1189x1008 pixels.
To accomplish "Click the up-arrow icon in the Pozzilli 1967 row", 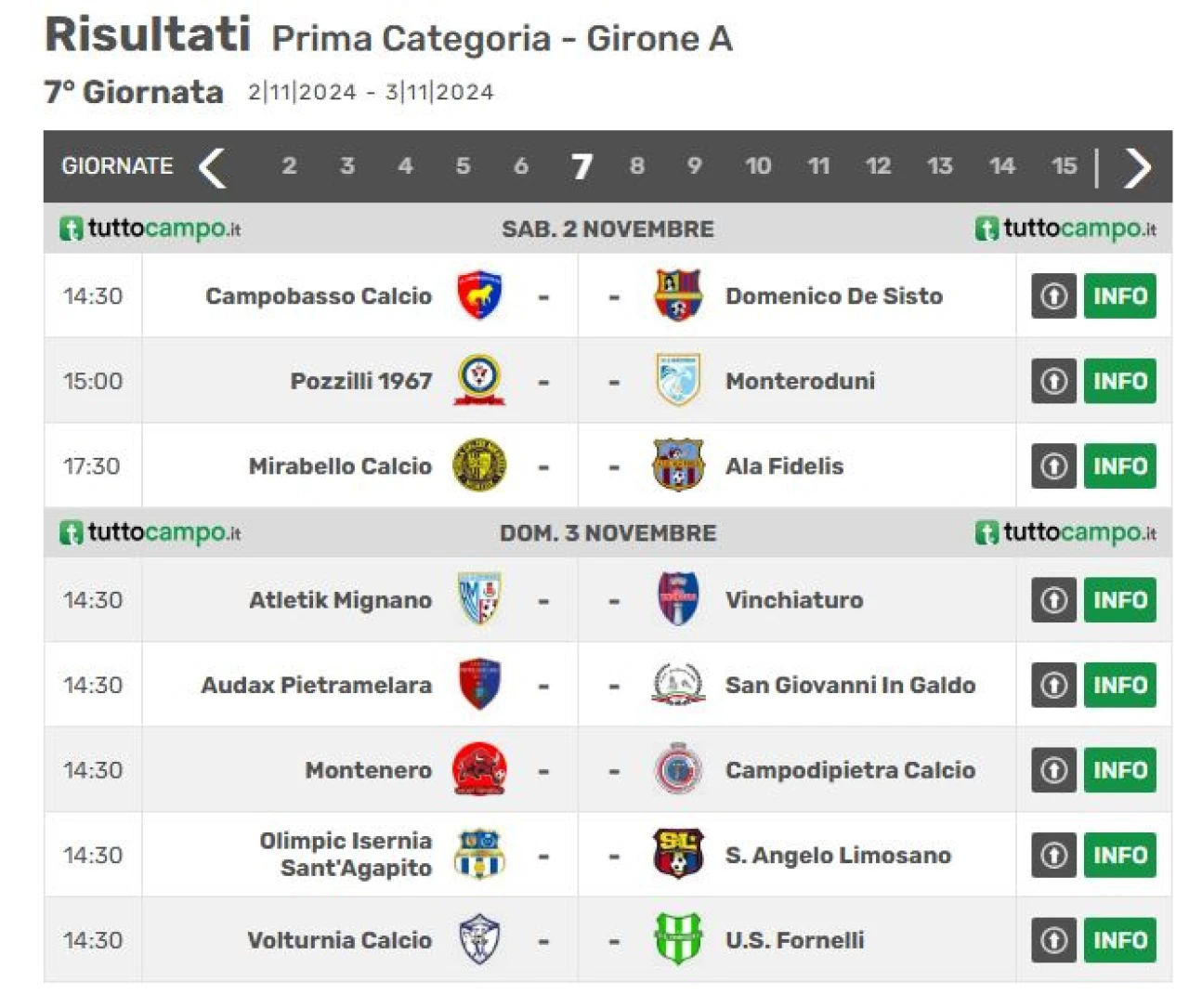I will (1053, 381).
